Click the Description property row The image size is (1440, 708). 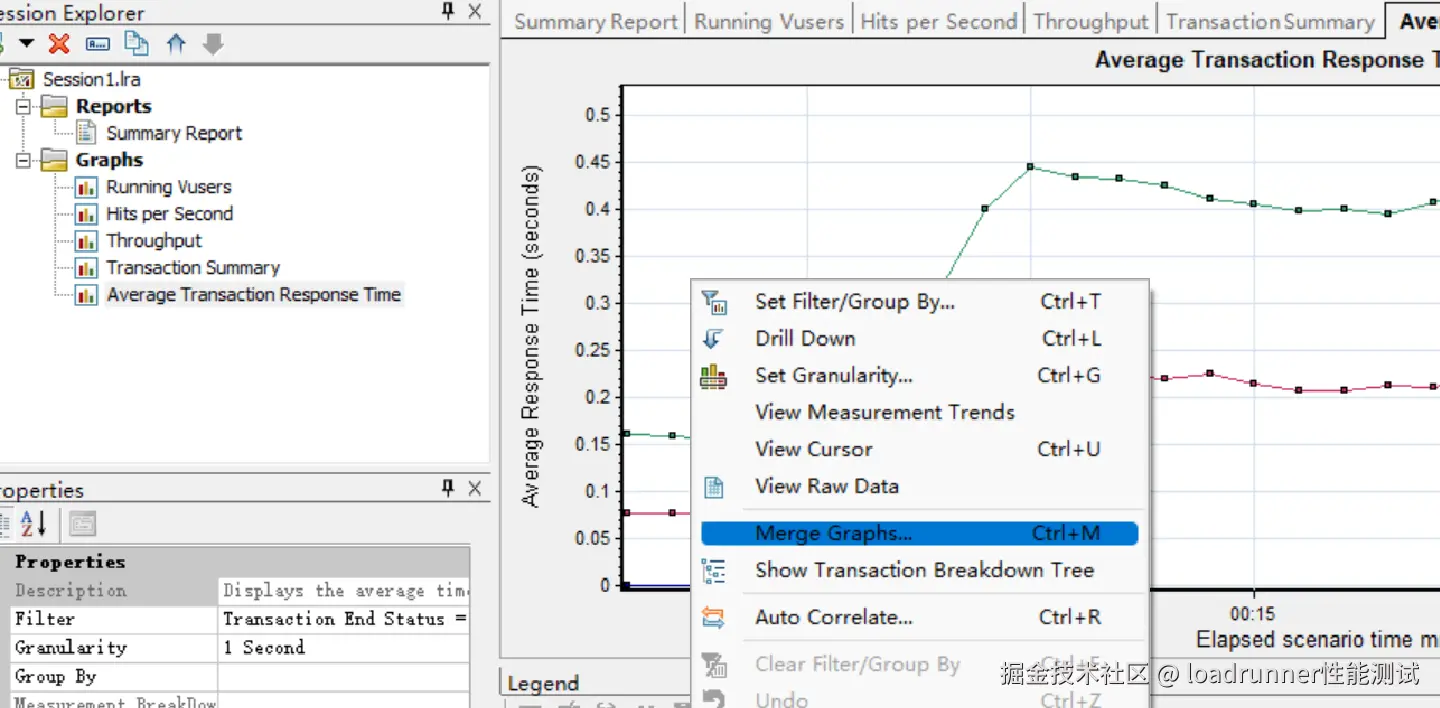point(240,590)
